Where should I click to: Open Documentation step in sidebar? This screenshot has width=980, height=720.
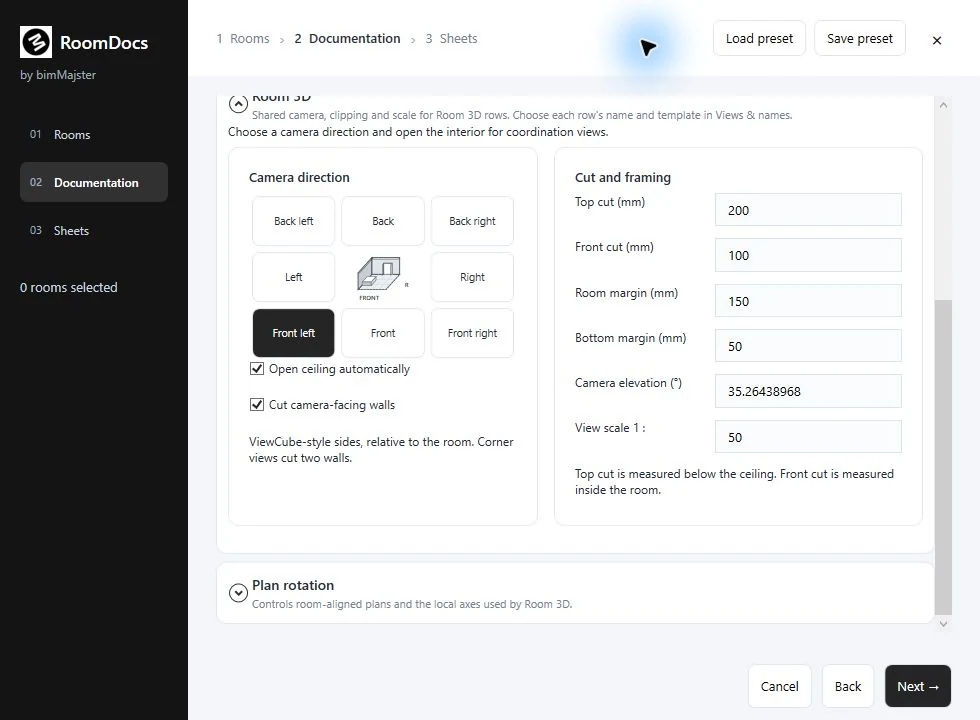tap(94, 182)
